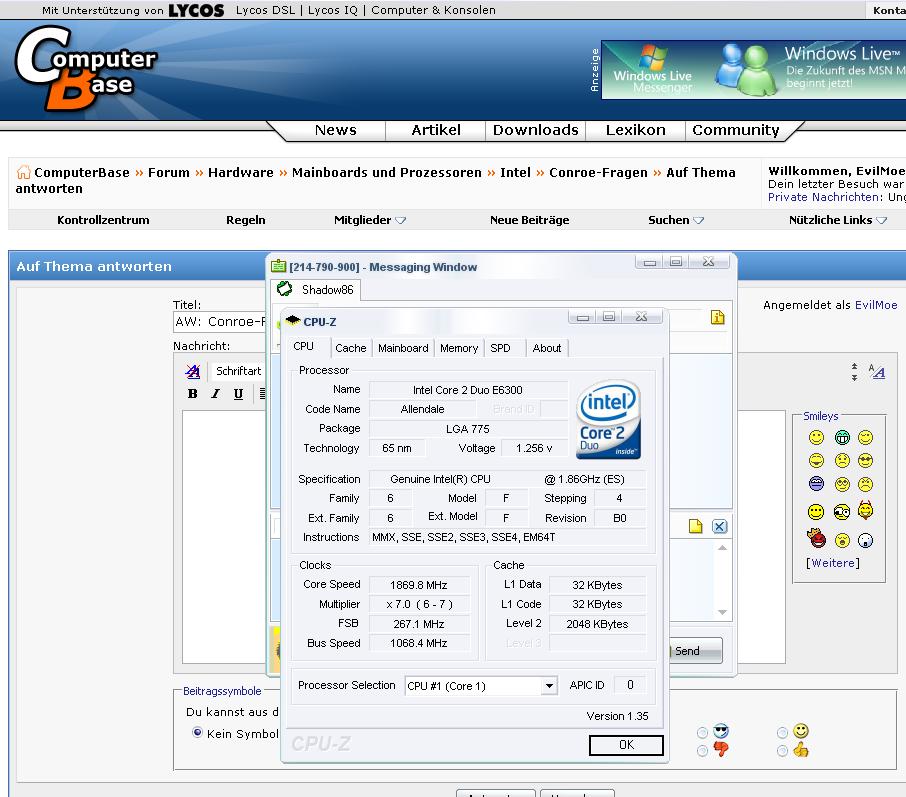Click the '2048 KBytes' Level 2 value
This screenshot has height=797, width=906.
point(597,624)
